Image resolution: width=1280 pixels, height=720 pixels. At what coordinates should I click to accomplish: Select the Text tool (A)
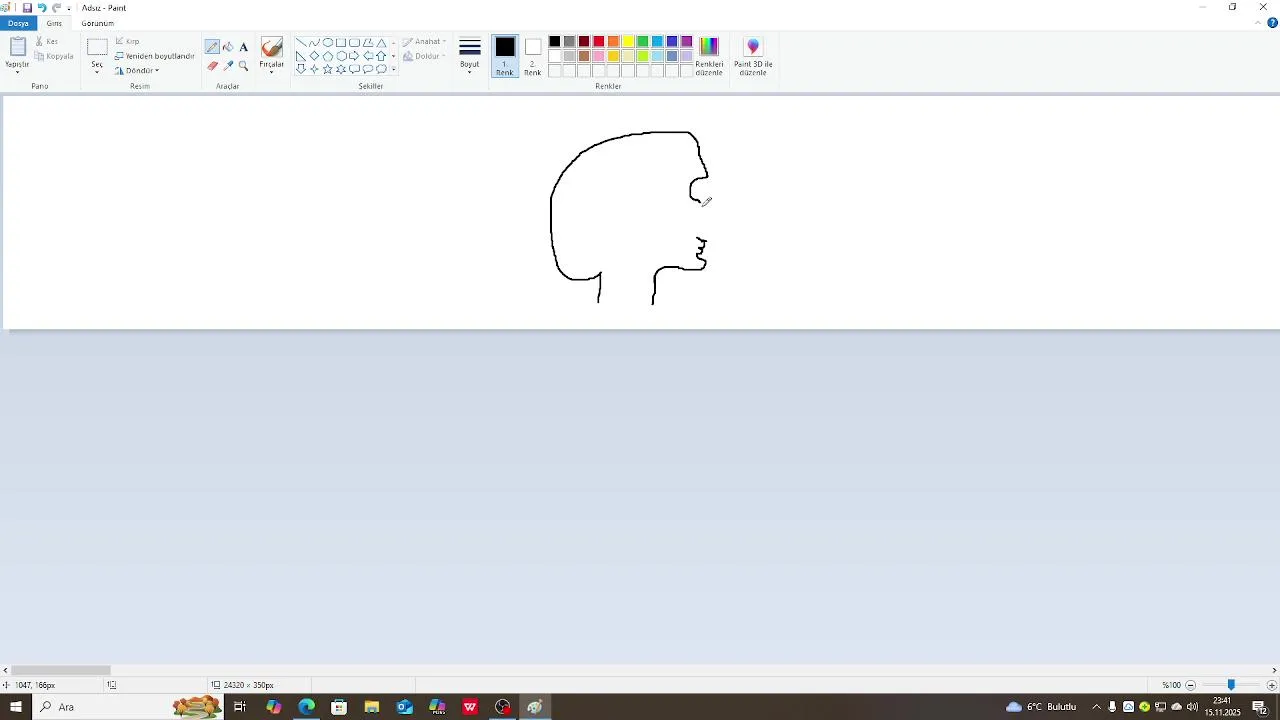click(x=243, y=47)
